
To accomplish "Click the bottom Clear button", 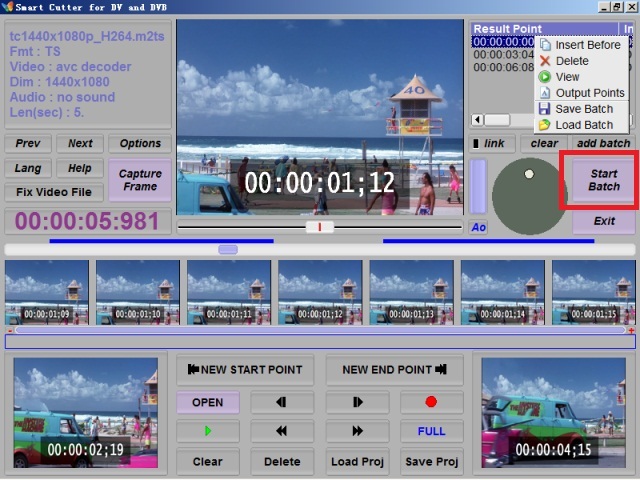I will (208, 462).
